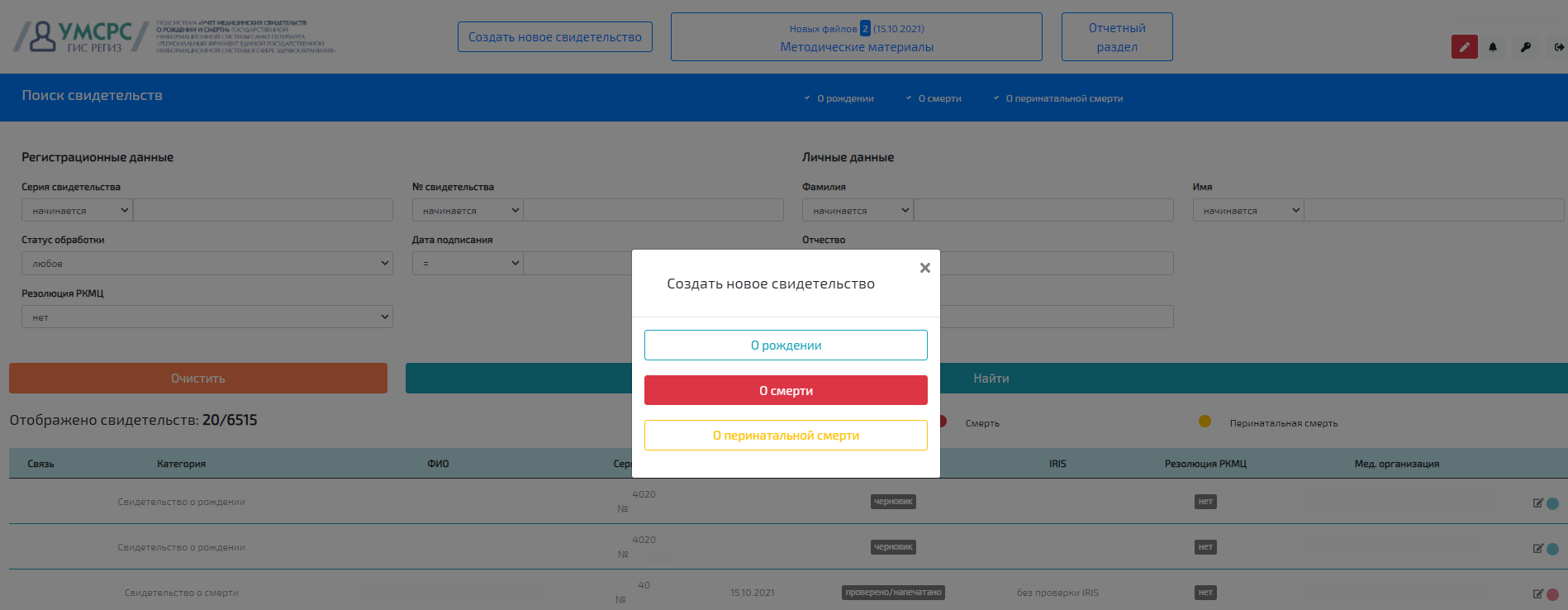The height and width of the screenshot is (610, 1568).
Task: Open Дата подписания operator dropdown
Action: pyautogui.click(x=468, y=263)
